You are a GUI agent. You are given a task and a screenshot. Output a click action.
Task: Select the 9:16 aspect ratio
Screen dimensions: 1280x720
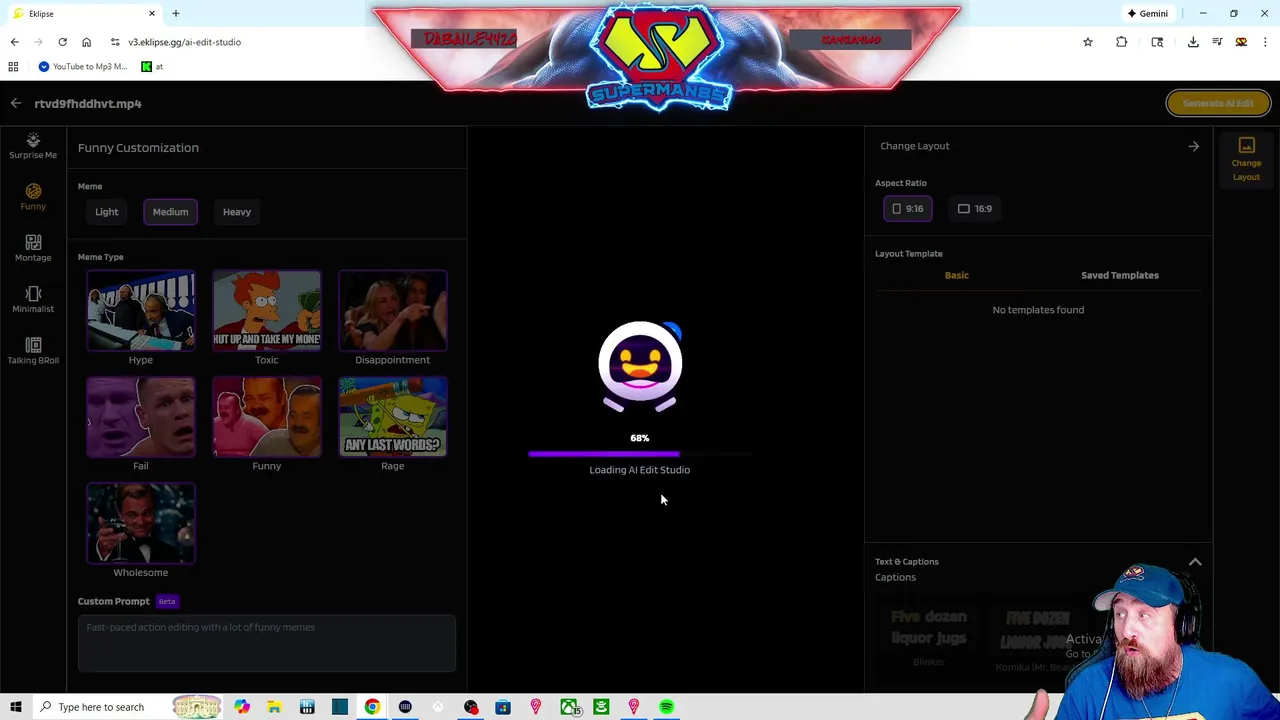908,209
